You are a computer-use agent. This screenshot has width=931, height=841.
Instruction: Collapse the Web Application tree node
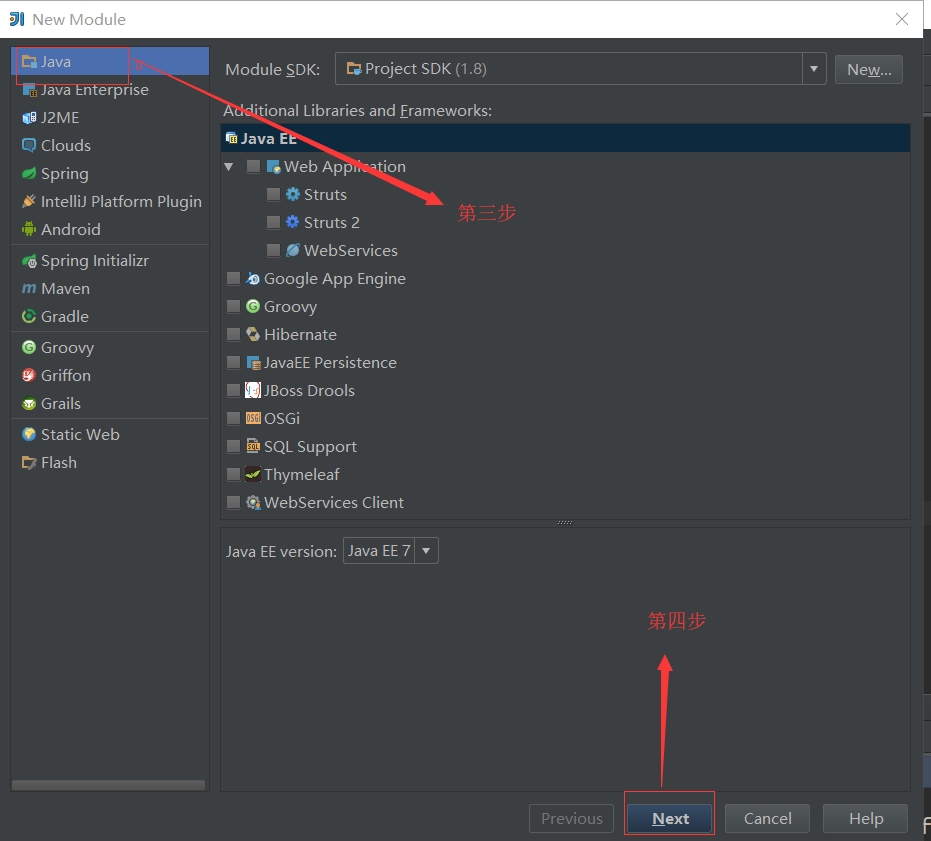coord(229,167)
